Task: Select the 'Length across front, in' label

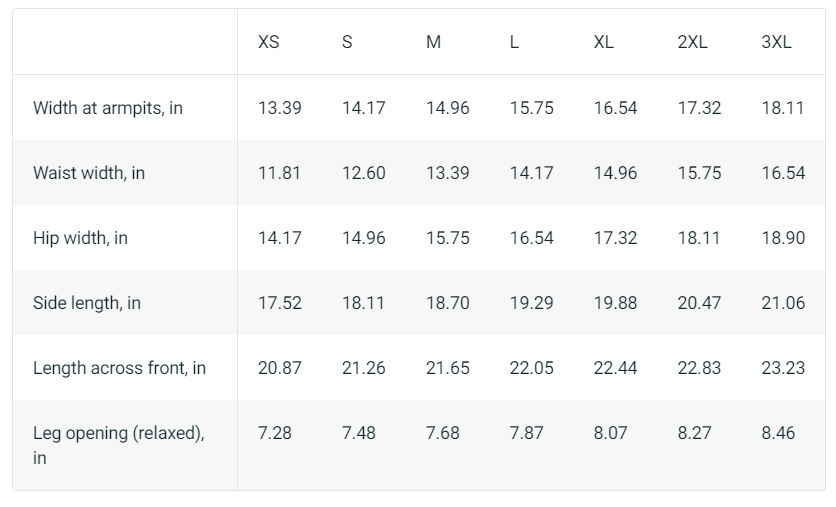Action: click(119, 368)
